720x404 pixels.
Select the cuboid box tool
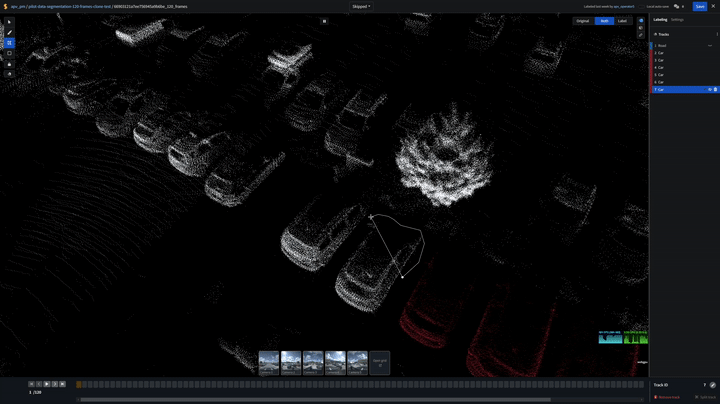(10, 54)
